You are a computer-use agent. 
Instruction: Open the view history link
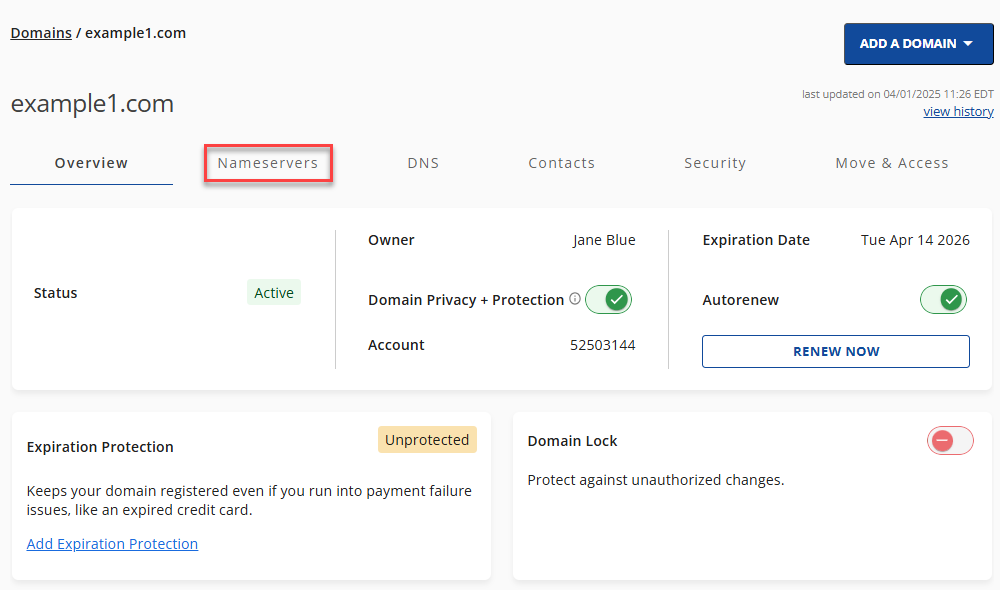coord(958,112)
